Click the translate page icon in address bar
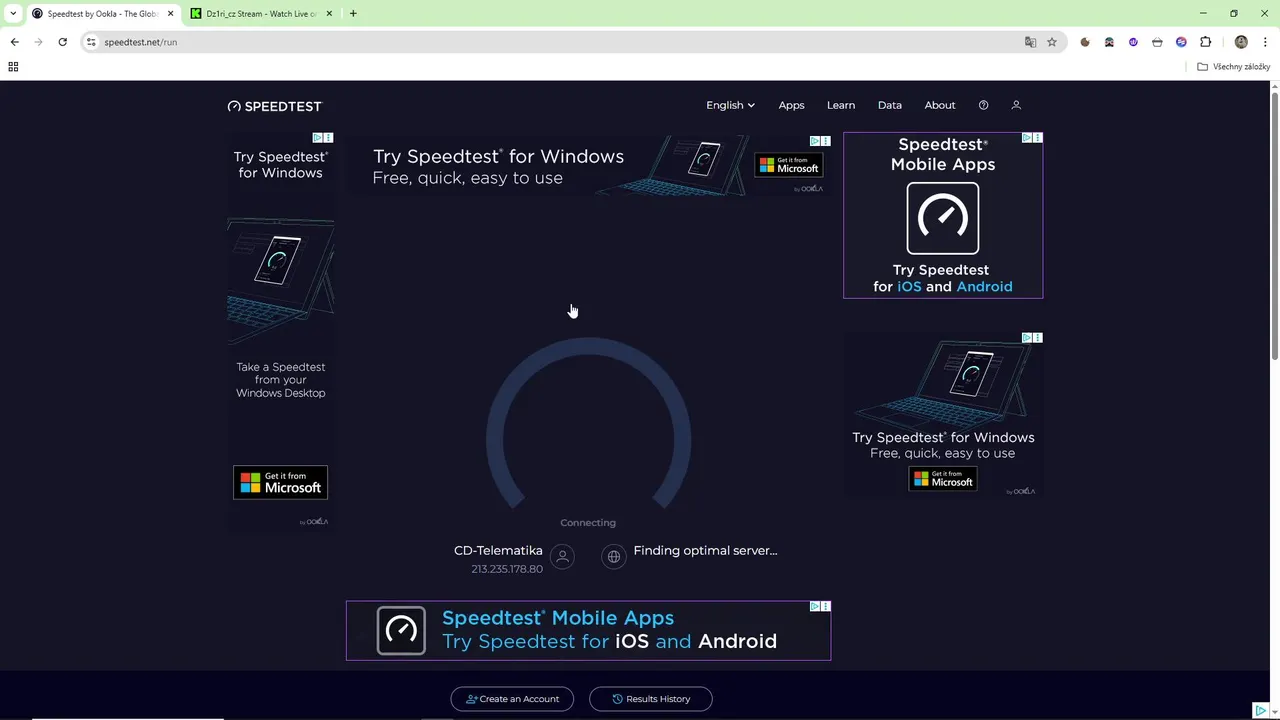This screenshot has height=720, width=1280. (x=1030, y=42)
